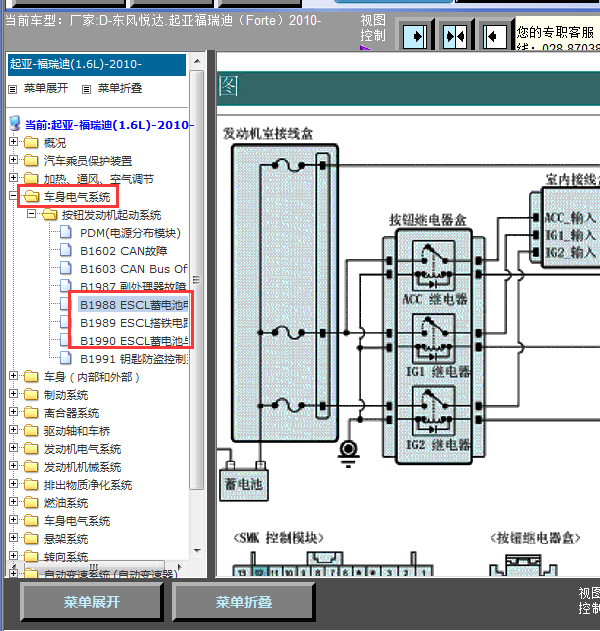This screenshot has height=631, width=600.
Task: Click the 汽车乘员保护装置 folder icon
Action: point(31,161)
